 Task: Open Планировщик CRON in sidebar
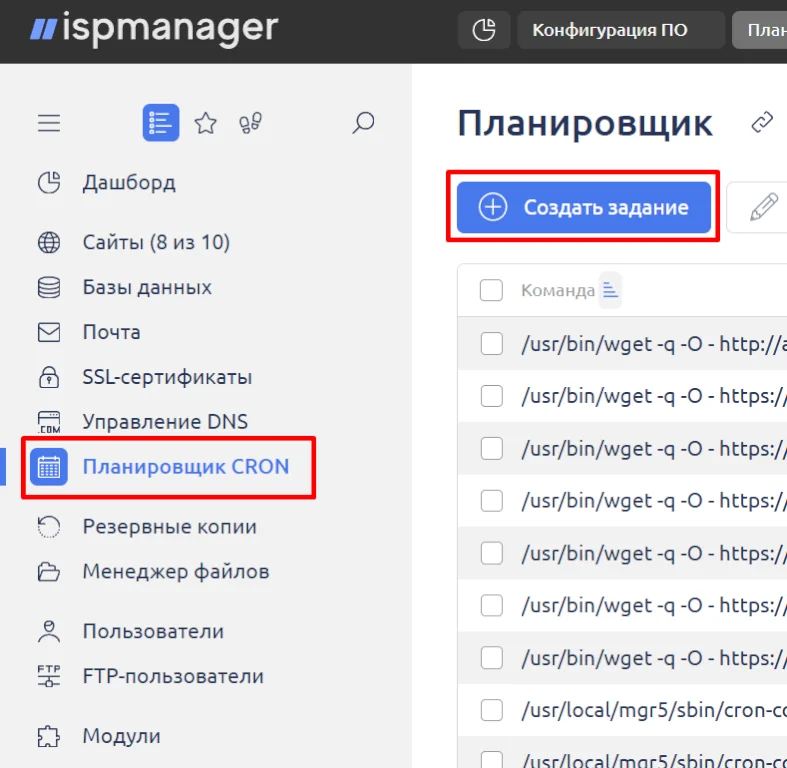[x=185, y=466]
